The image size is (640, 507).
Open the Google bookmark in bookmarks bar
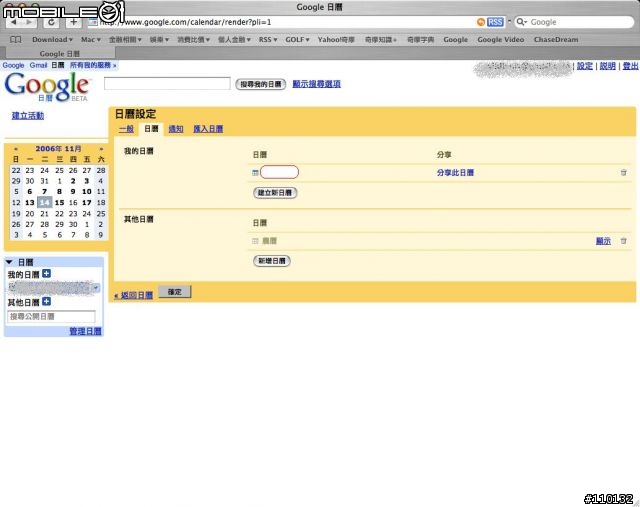(x=456, y=40)
